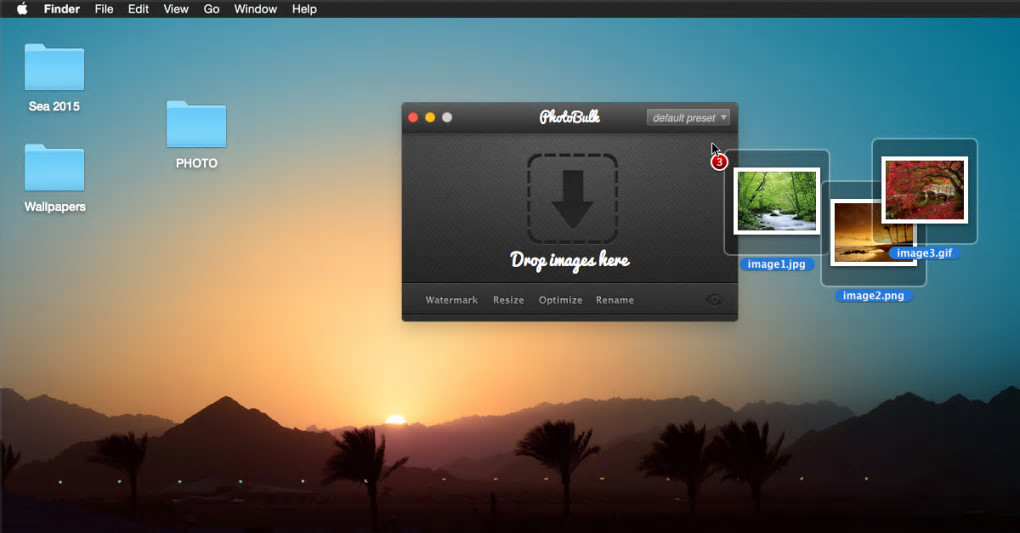
Task: Select the Wallpapers folder icon
Action: [x=55, y=167]
